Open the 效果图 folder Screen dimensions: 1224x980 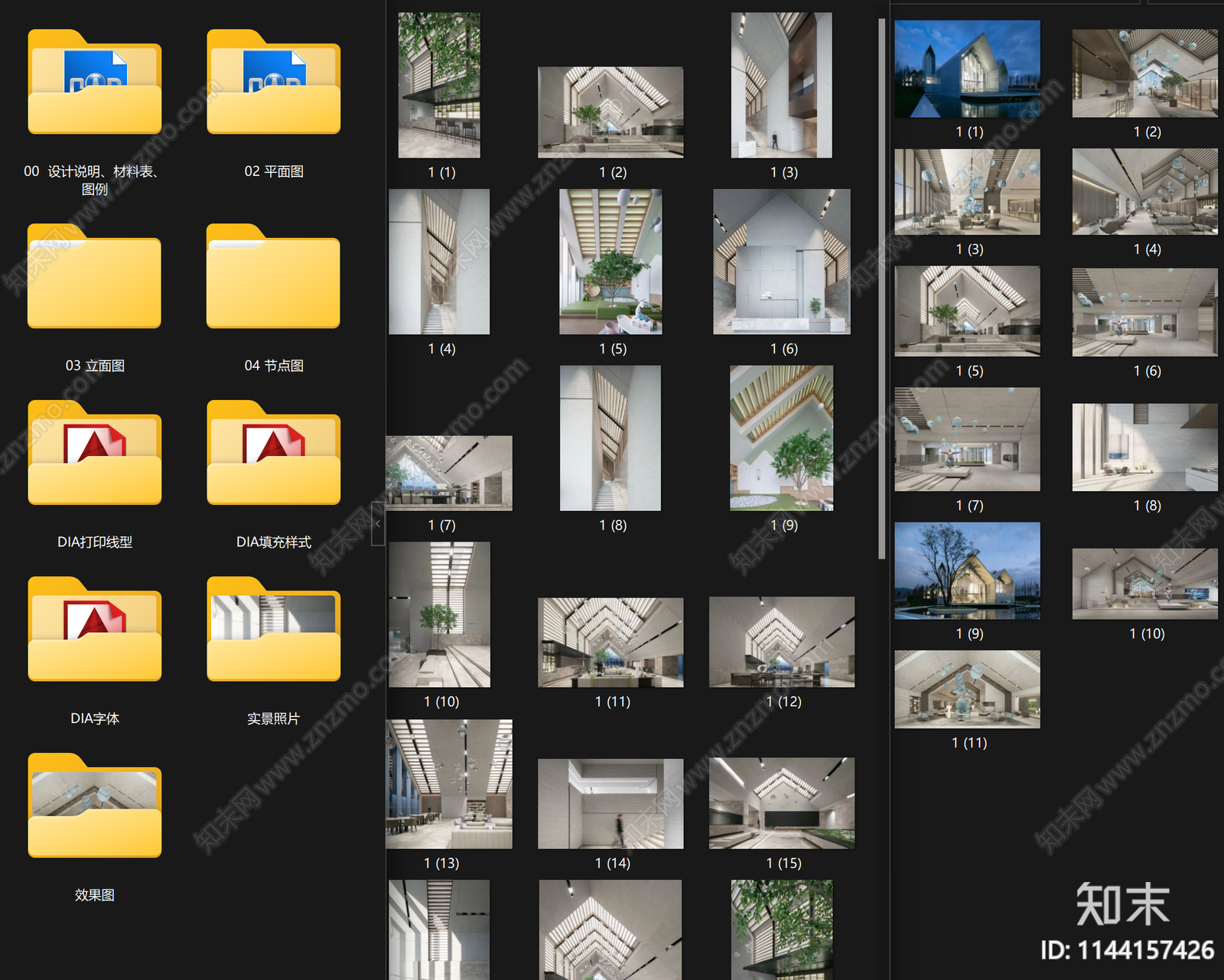click(x=95, y=806)
